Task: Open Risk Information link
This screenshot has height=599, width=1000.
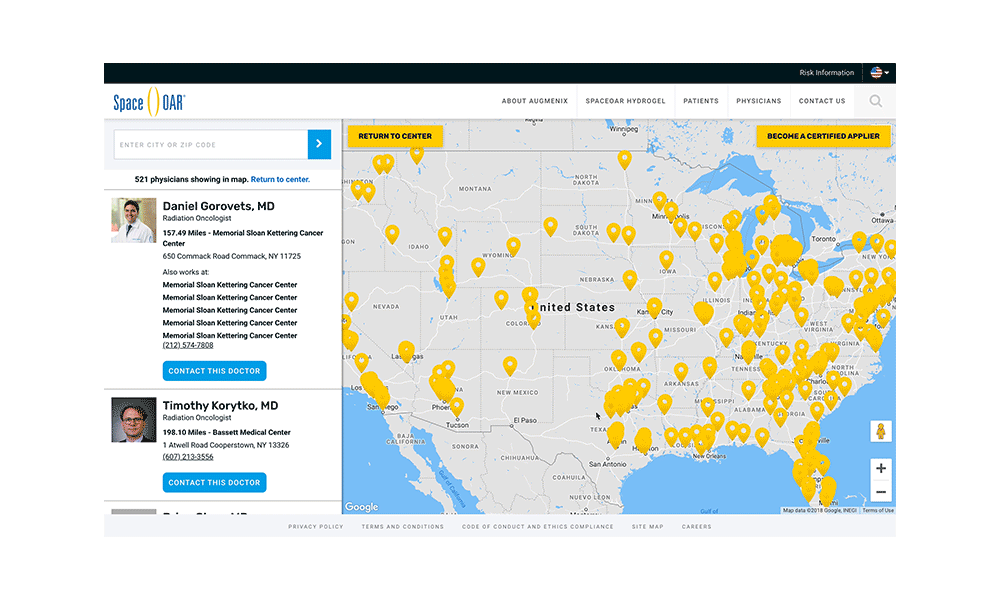Action: point(827,73)
